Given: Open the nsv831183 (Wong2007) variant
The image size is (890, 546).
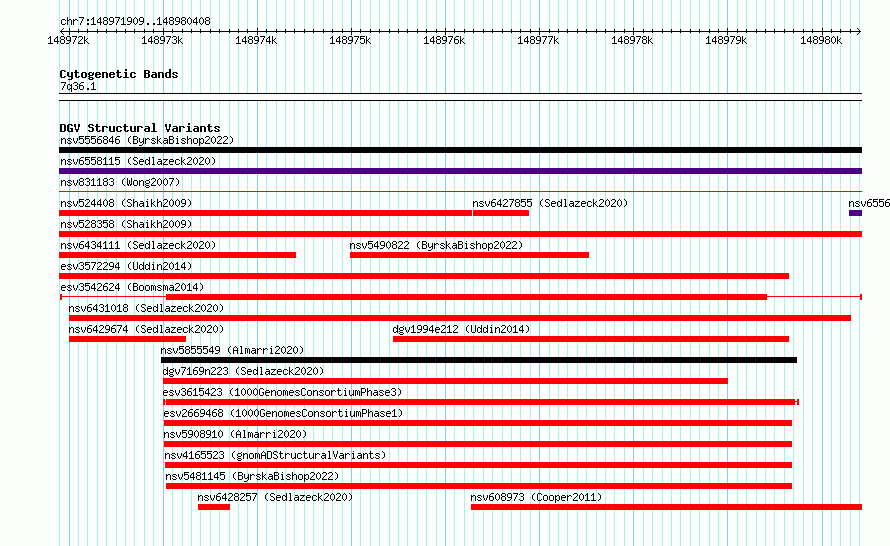Looking at the screenshot, I should pyautogui.click(x=120, y=182).
